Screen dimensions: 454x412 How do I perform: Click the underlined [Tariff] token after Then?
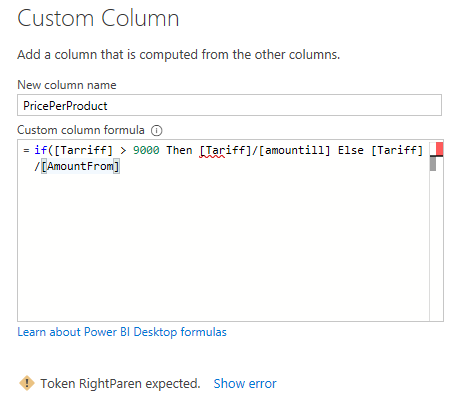[x=225, y=150]
